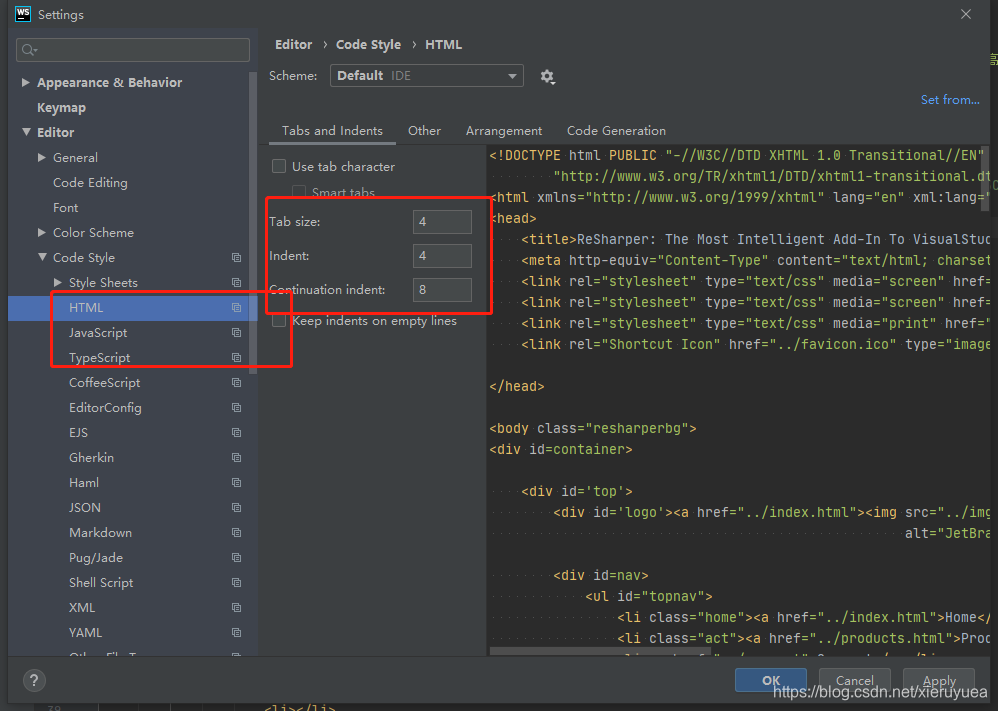Click the copy icon beside XML
This screenshot has width=998, height=711.
[236, 607]
